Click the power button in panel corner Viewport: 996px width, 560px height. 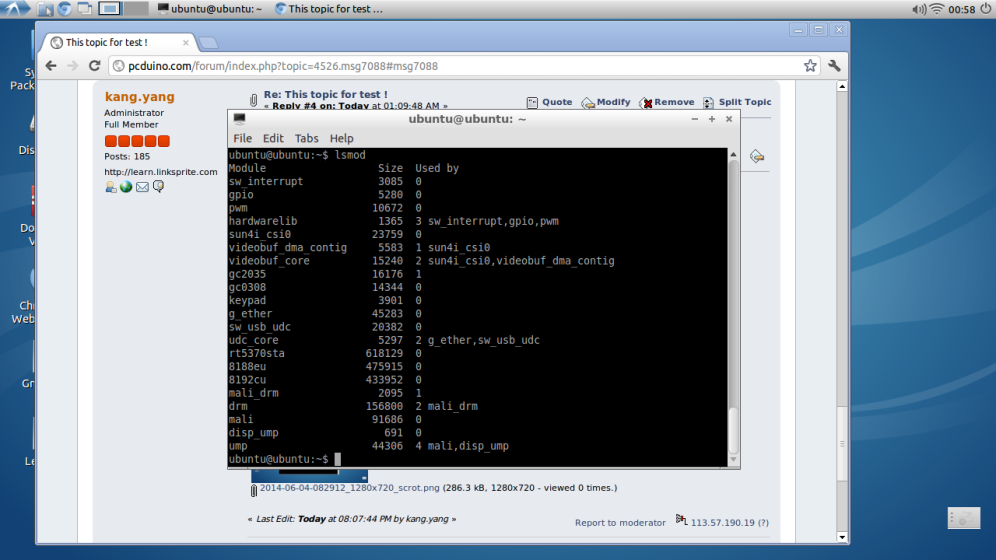pos(985,9)
